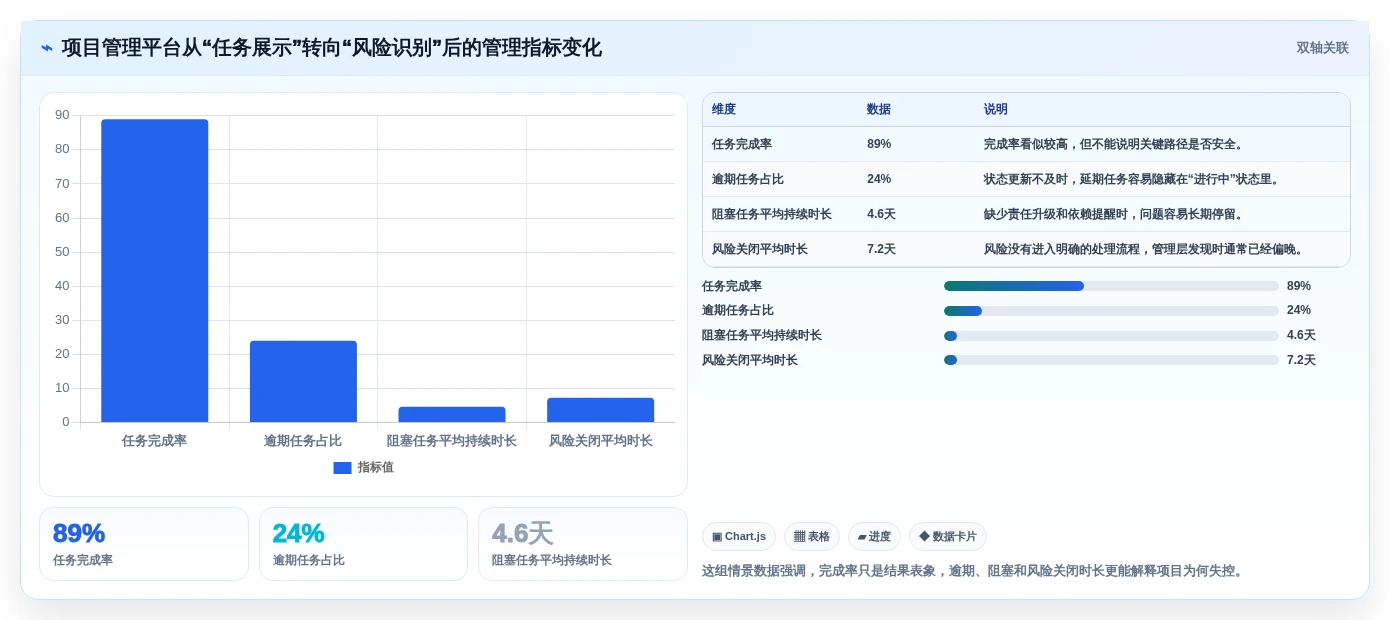Click the 任务完成率 progress row label
This screenshot has height=620, width=1390.
pos(732,286)
